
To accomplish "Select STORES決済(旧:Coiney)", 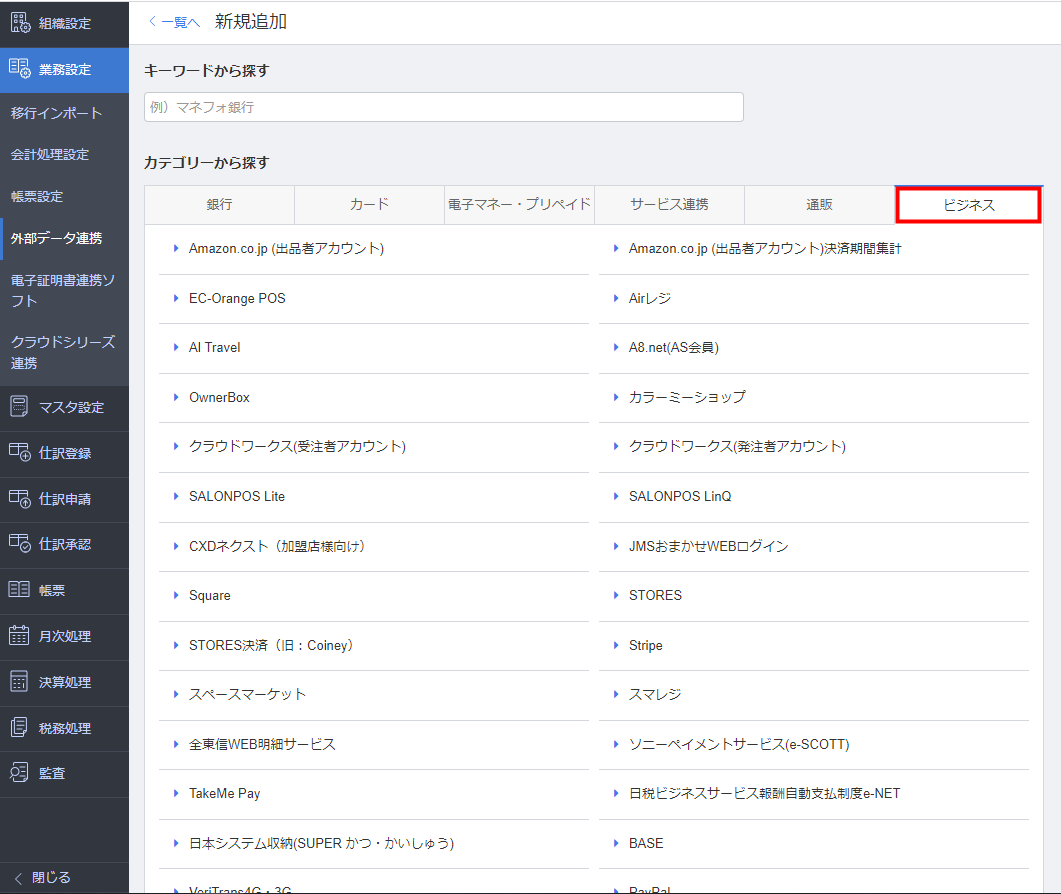I will (271, 645).
